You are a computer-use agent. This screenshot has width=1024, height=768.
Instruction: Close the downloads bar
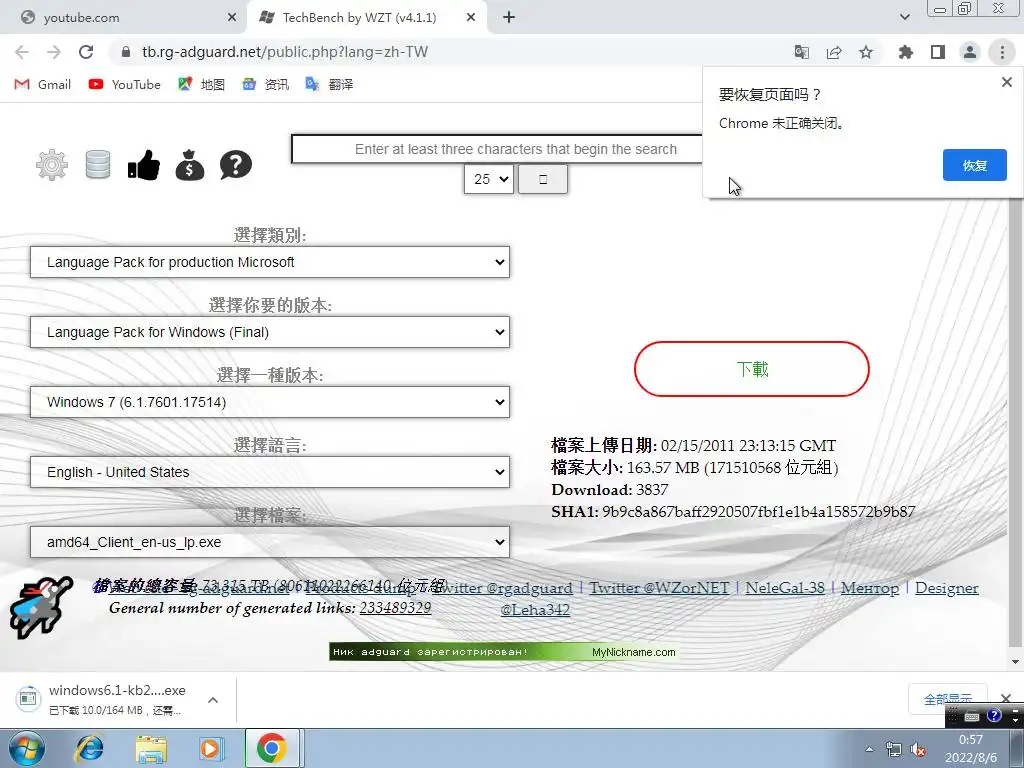1006,698
